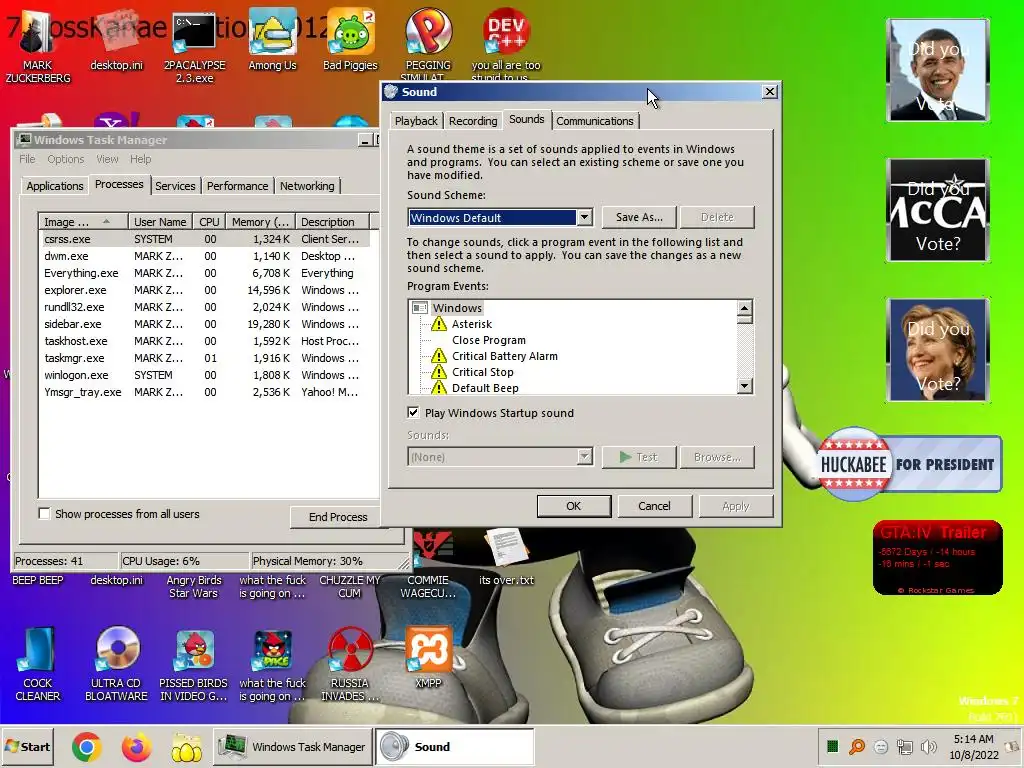Select the ULTRA CD BLOATWARE disc icon
1024x768 pixels.
(117, 650)
